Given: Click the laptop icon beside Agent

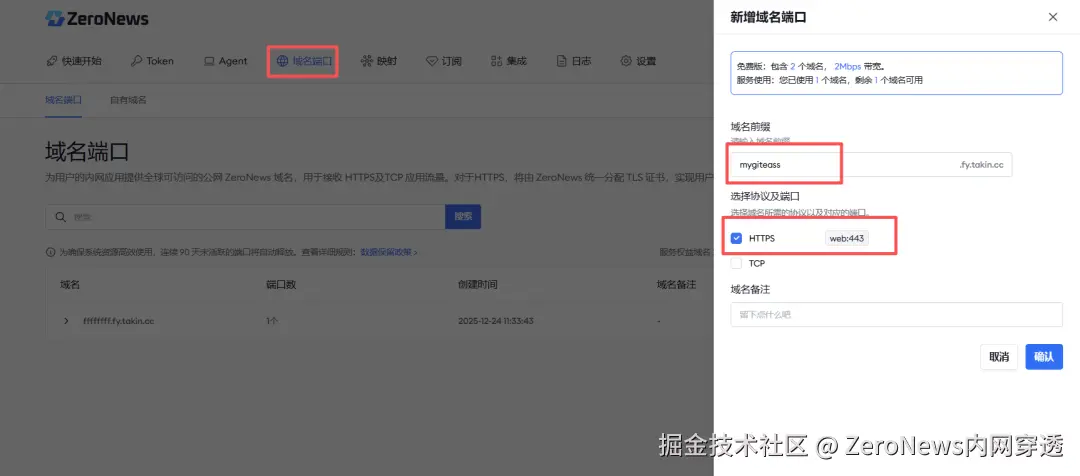Looking at the screenshot, I should pyautogui.click(x=209, y=61).
